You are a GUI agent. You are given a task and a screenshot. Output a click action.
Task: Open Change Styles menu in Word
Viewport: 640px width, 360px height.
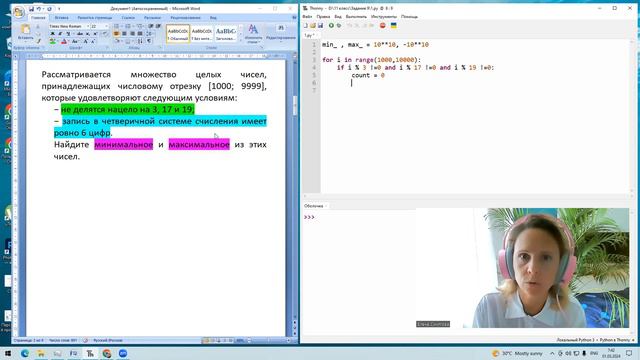pos(253,33)
